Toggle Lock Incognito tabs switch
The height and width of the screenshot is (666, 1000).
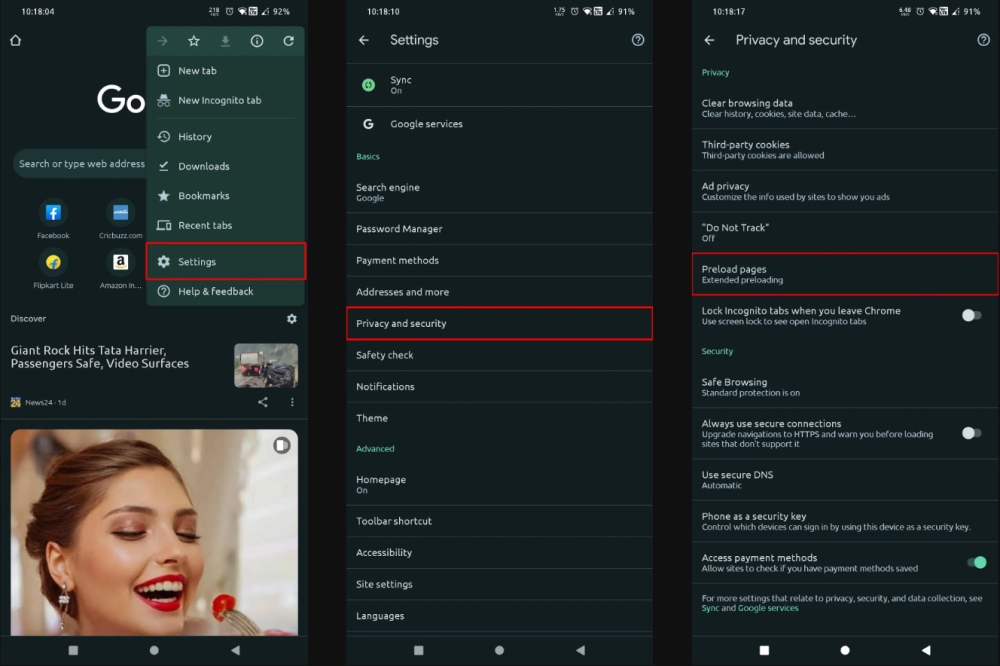[x=970, y=316]
